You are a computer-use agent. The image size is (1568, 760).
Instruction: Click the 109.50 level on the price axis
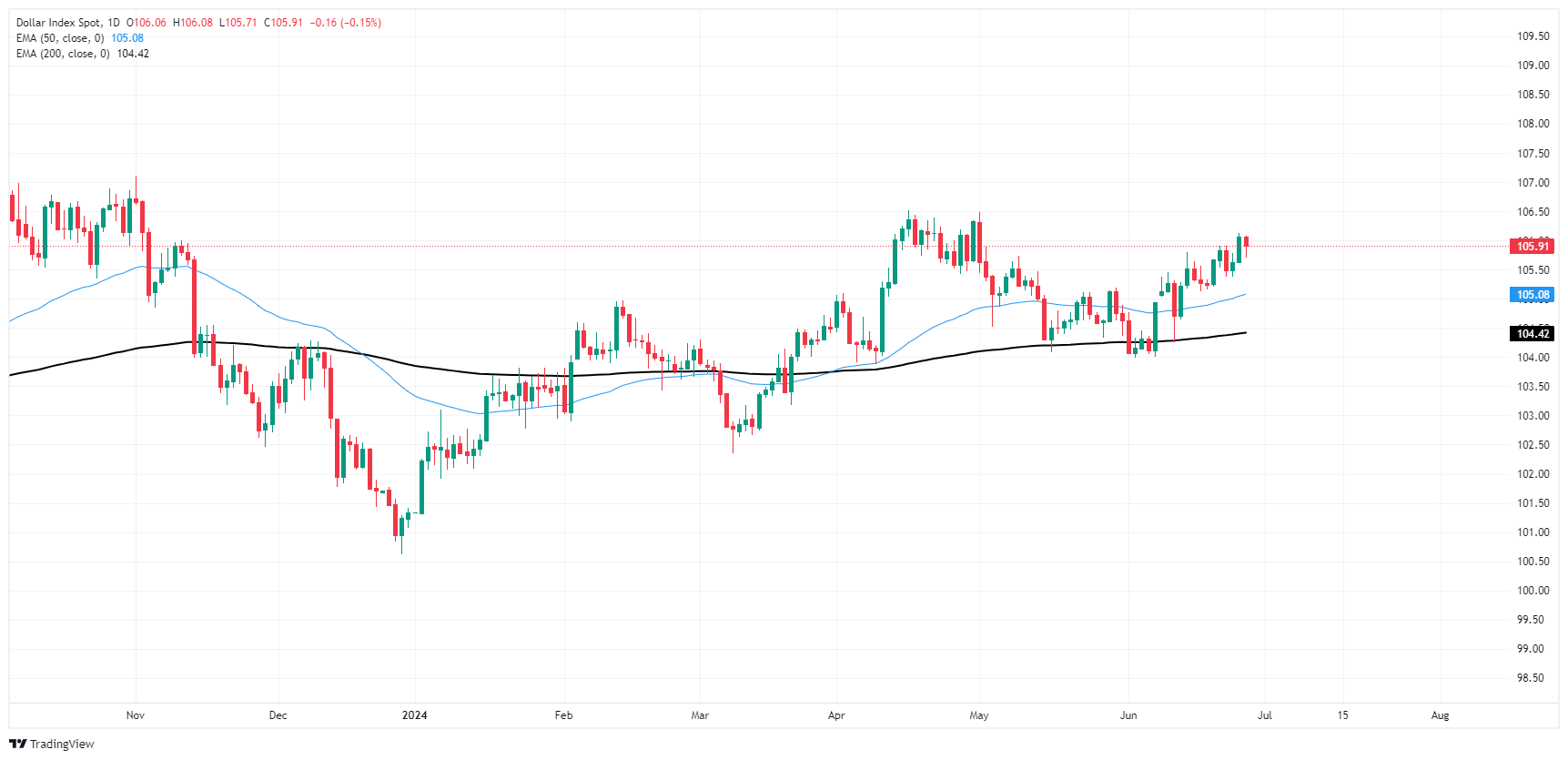1533,36
